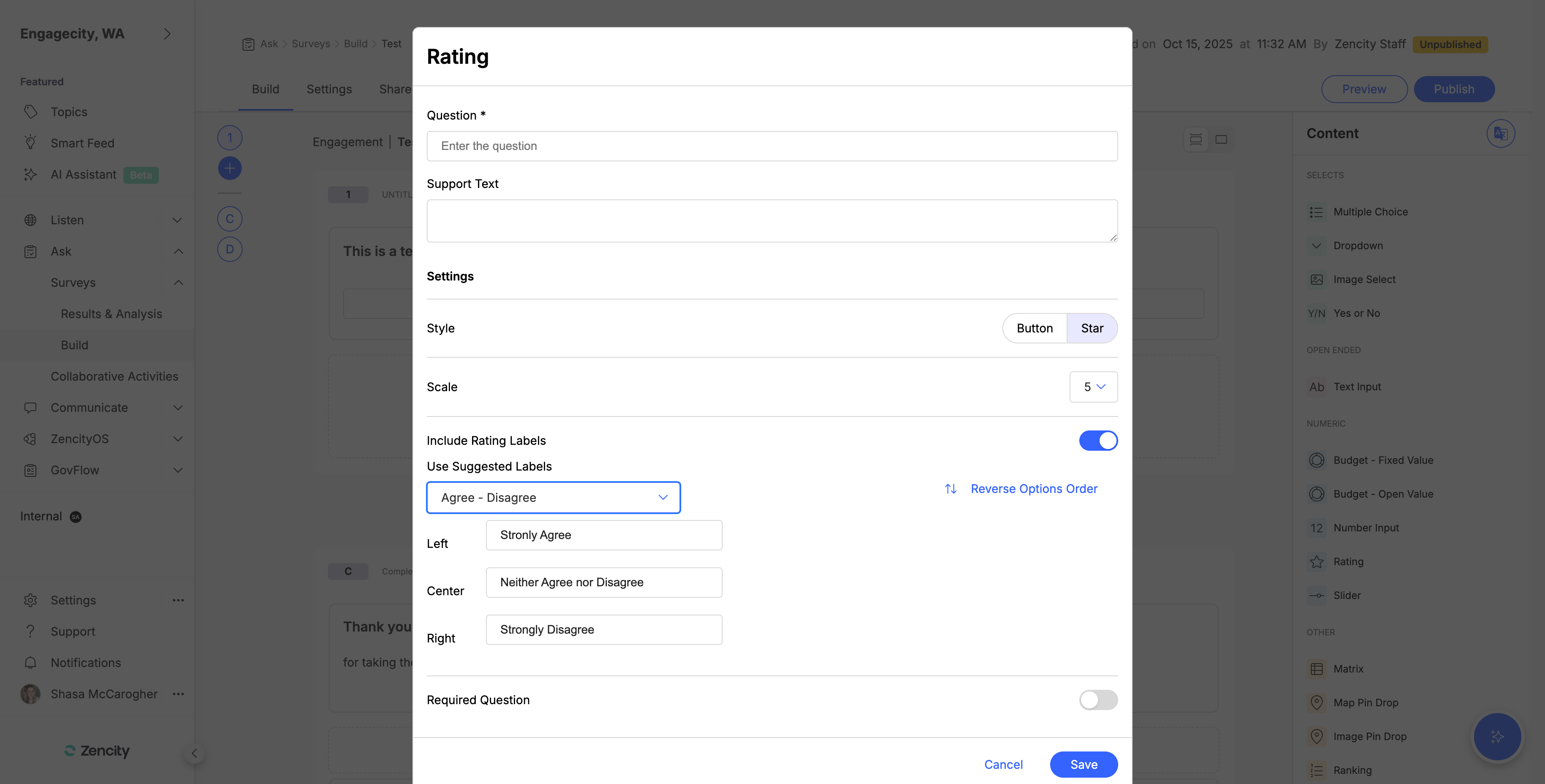
Task: Switch rating style to Button
Action: click(1034, 328)
